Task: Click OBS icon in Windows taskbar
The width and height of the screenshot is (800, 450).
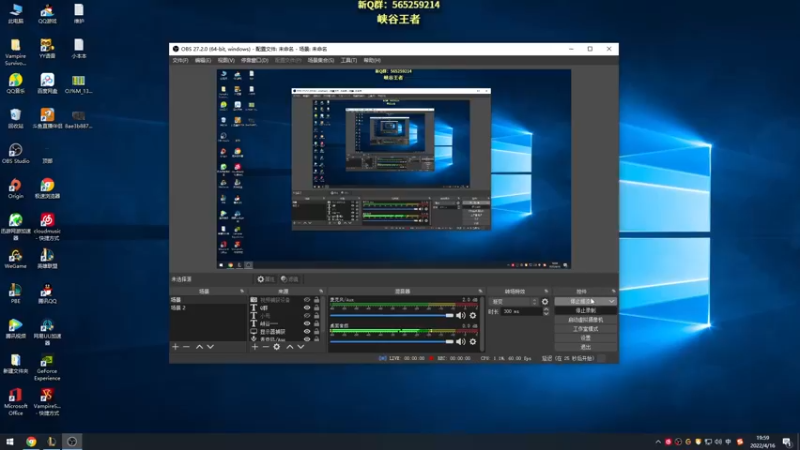Action: click(x=72, y=441)
